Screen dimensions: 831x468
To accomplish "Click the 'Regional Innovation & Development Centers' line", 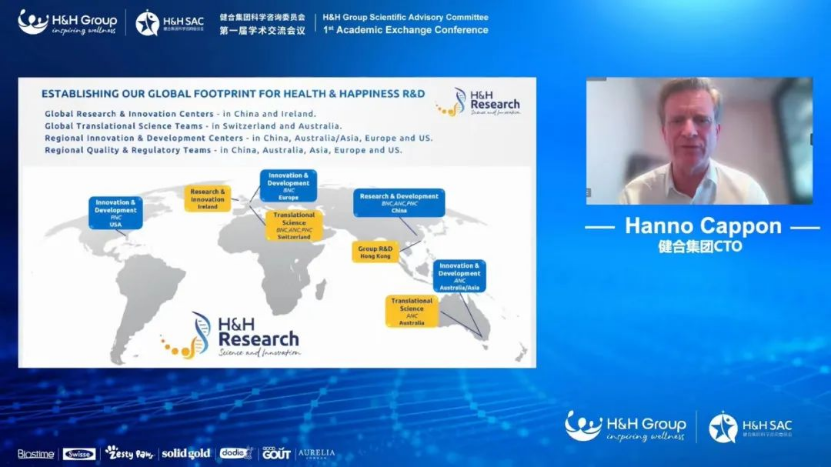I will click(238, 138).
